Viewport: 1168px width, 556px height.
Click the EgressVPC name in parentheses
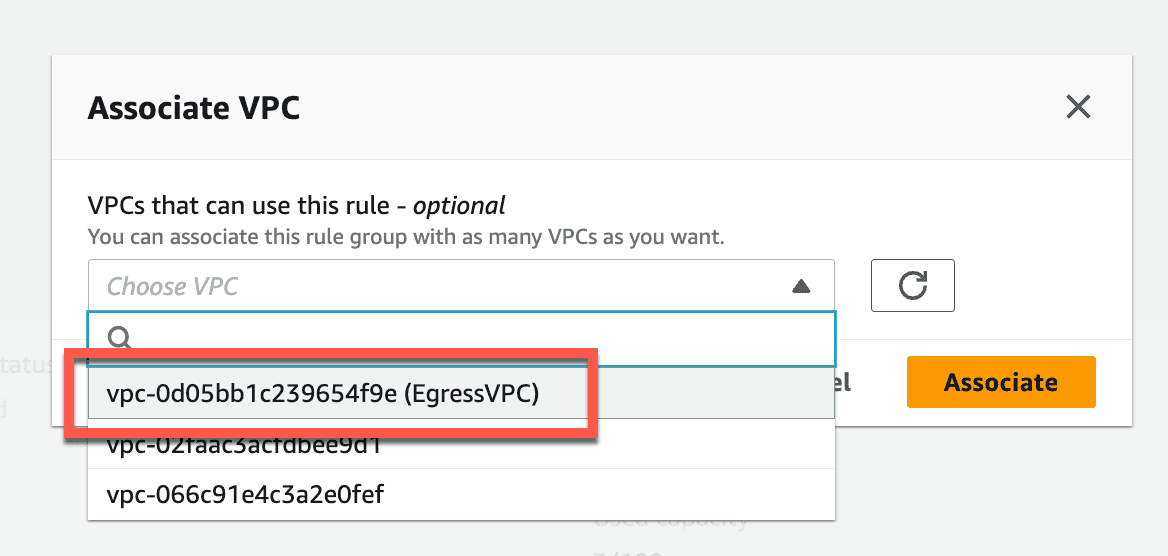[472, 395]
